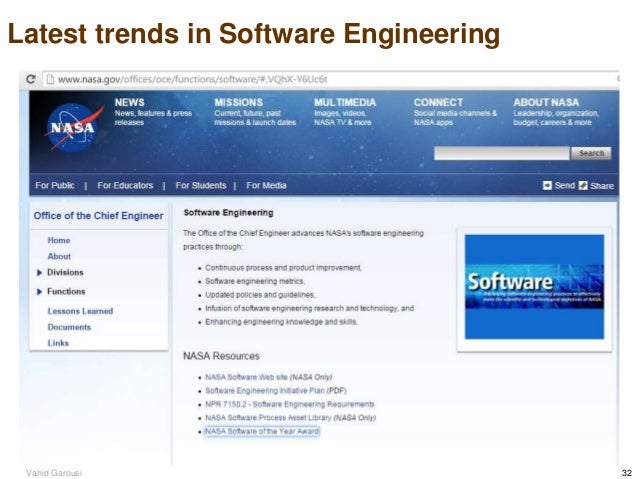Image resolution: width=638 pixels, height=479 pixels.
Task: Open the NEWS menu
Action: pyautogui.click(x=129, y=103)
